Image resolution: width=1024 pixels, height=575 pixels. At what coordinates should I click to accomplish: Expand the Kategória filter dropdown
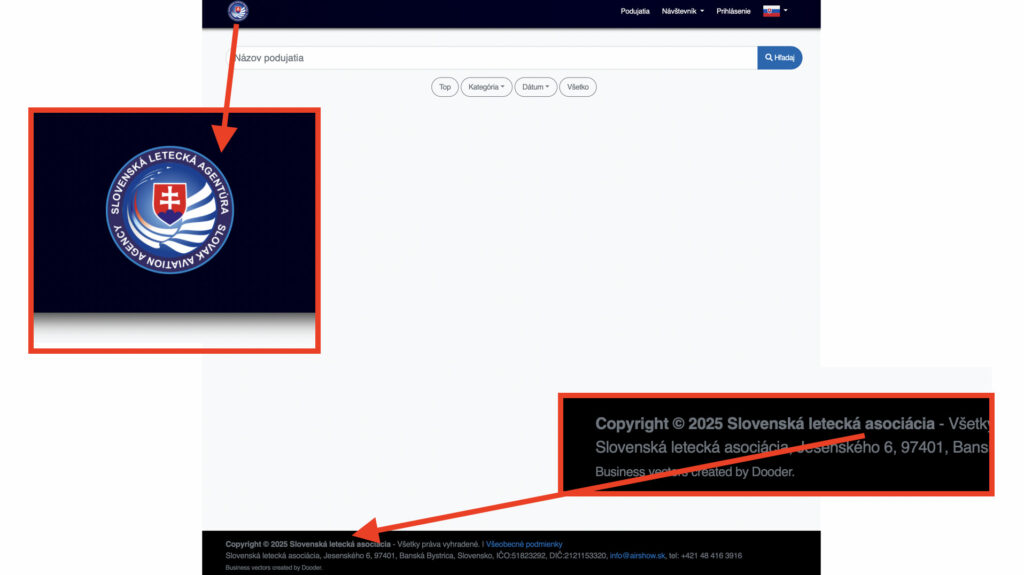(x=486, y=87)
